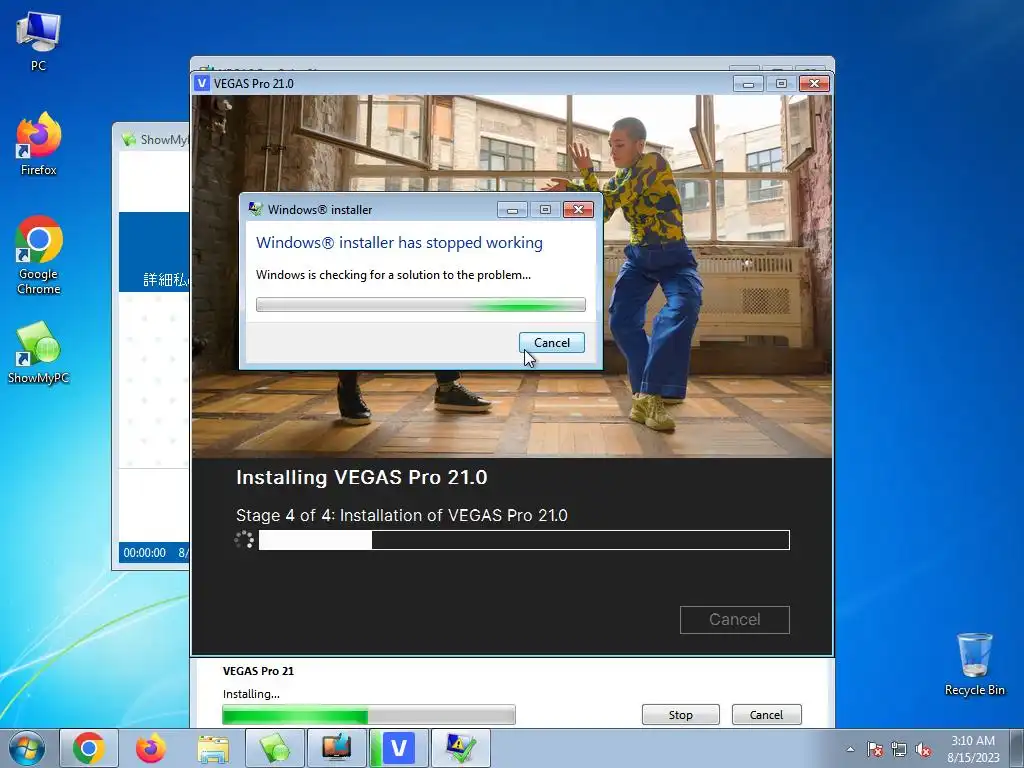
Task: Click the Windows installer title bar icon
Action: (255, 210)
